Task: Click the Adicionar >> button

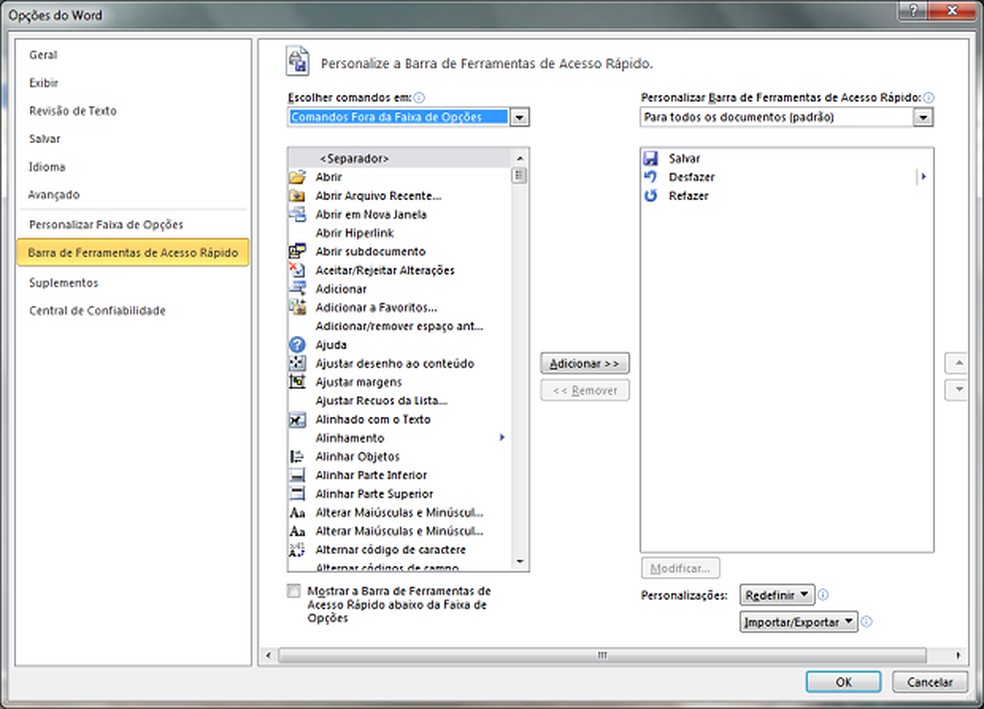Action: 585,363
